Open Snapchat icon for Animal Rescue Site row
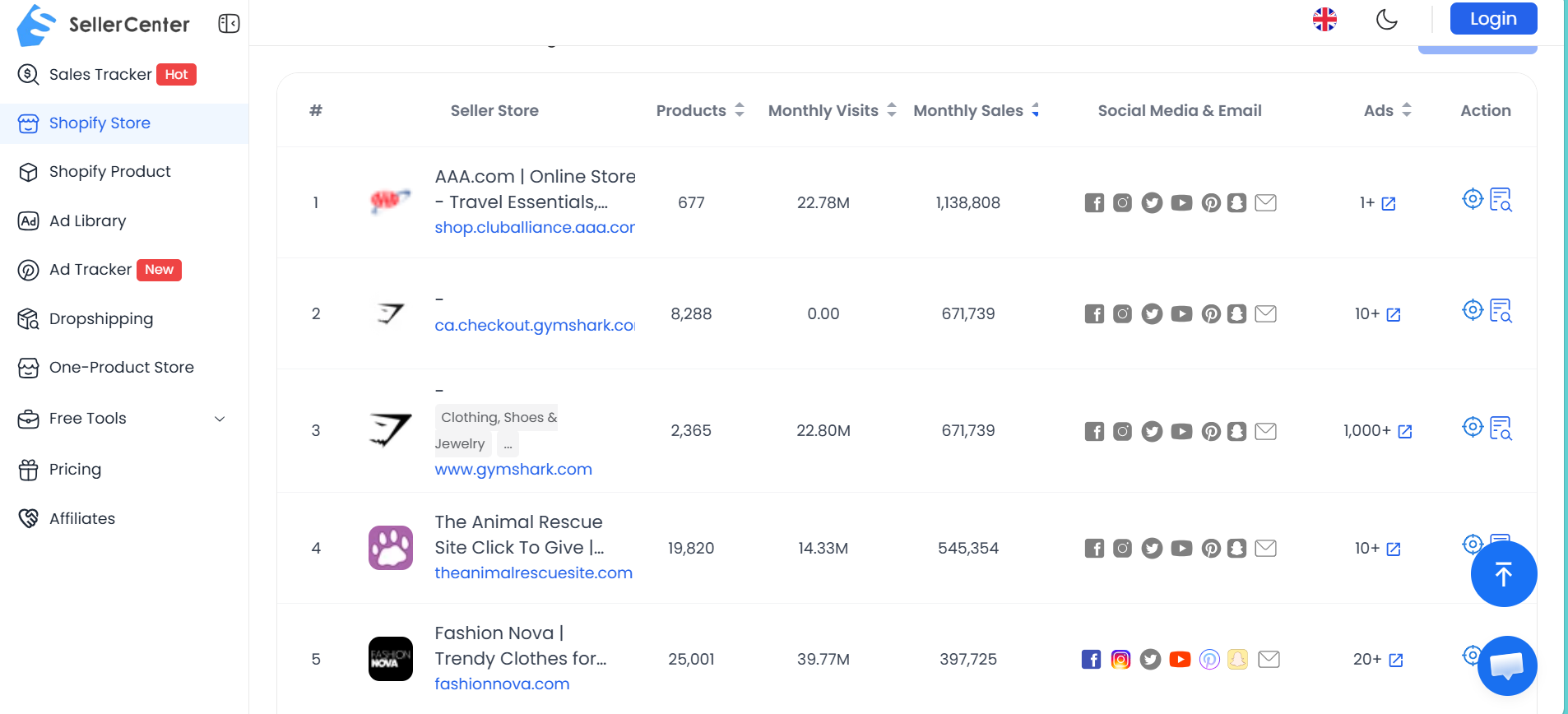The image size is (1568, 714). (1236, 549)
